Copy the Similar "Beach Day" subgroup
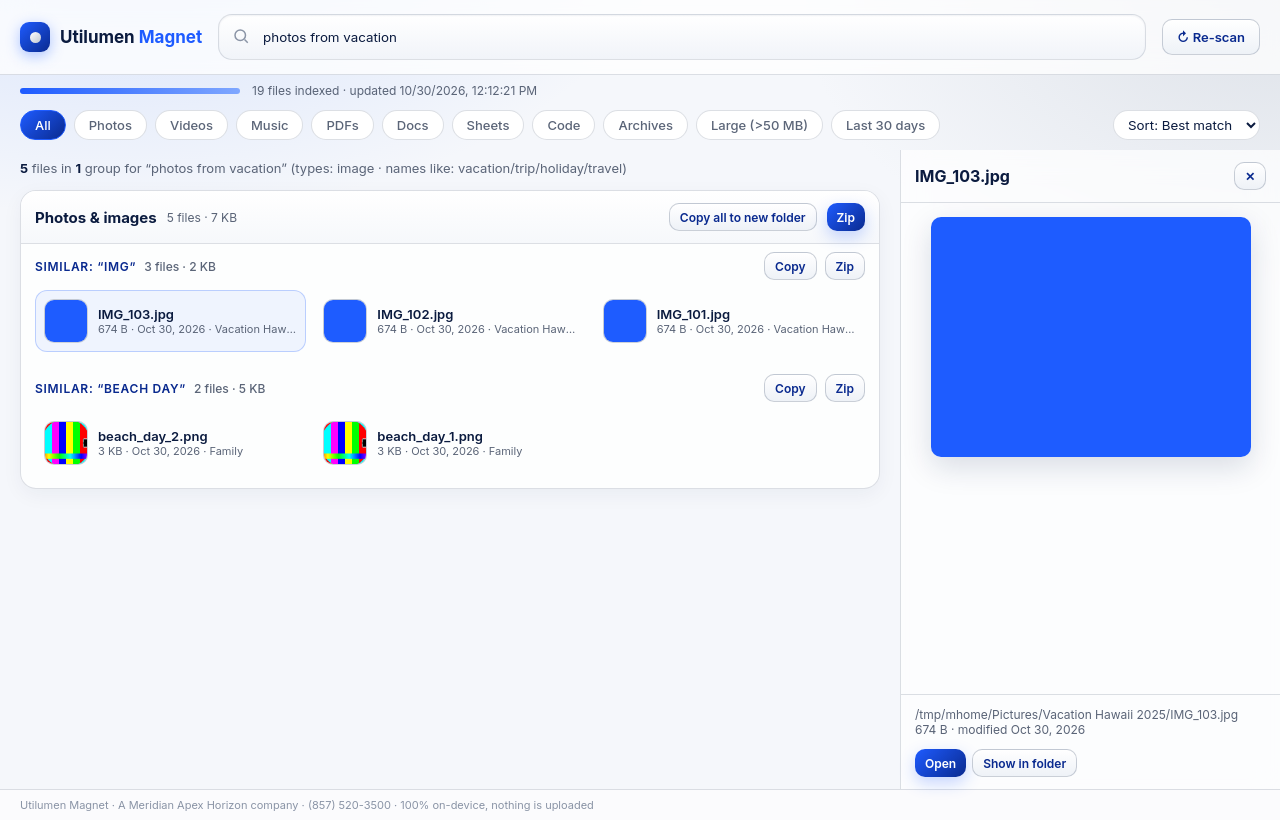This screenshot has height=820, width=1280. click(x=790, y=388)
